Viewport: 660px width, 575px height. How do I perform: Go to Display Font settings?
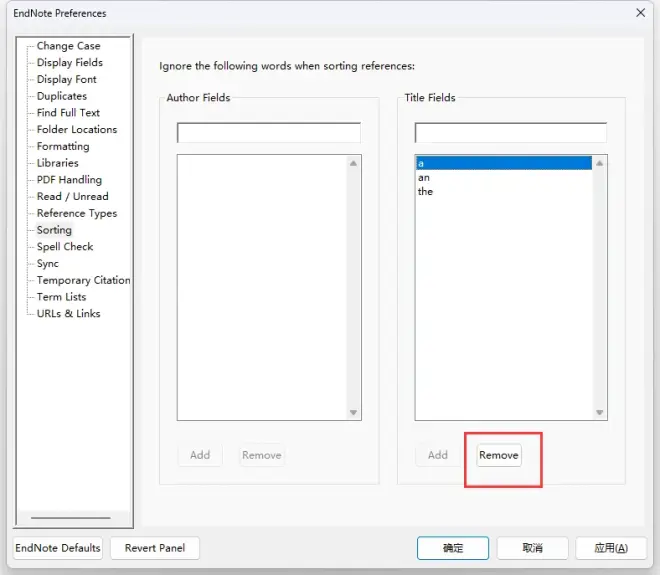point(67,79)
